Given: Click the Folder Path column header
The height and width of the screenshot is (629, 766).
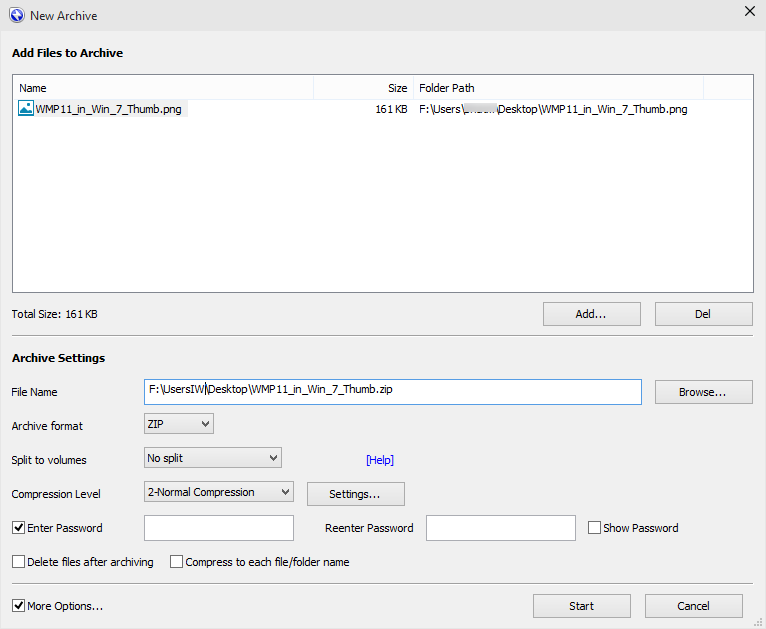Looking at the screenshot, I should tap(557, 88).
